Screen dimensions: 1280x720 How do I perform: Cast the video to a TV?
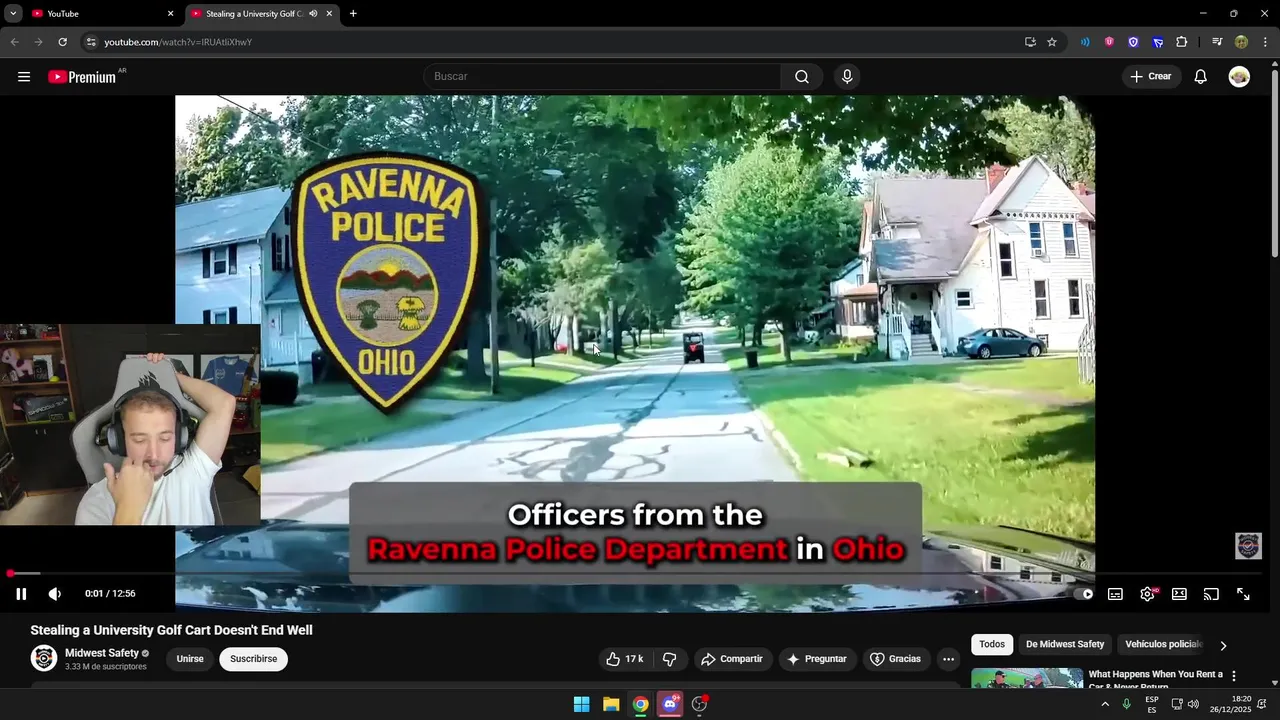pos(1211,594)
